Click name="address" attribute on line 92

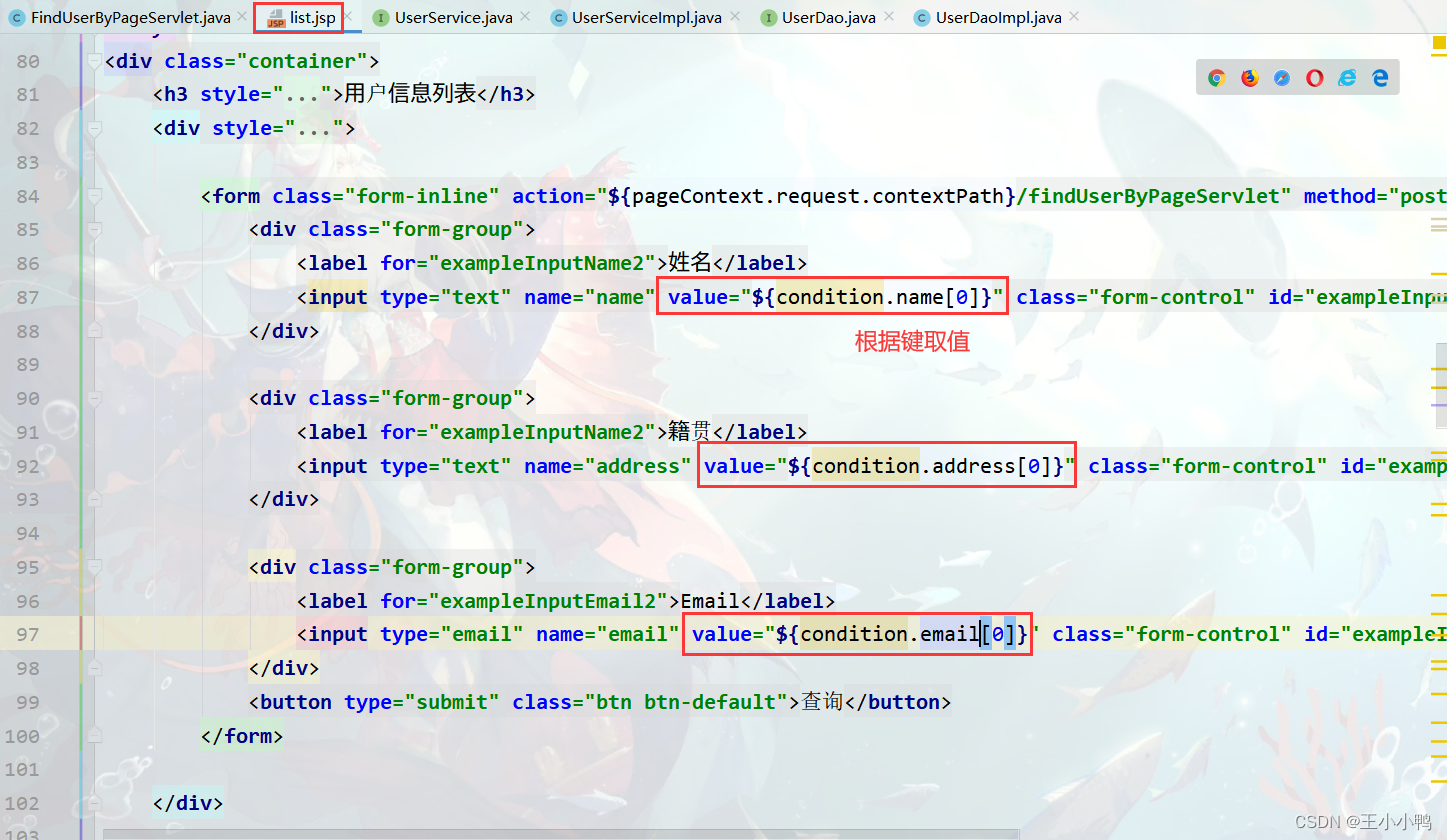pyautogui.click(x=608, y=466)
